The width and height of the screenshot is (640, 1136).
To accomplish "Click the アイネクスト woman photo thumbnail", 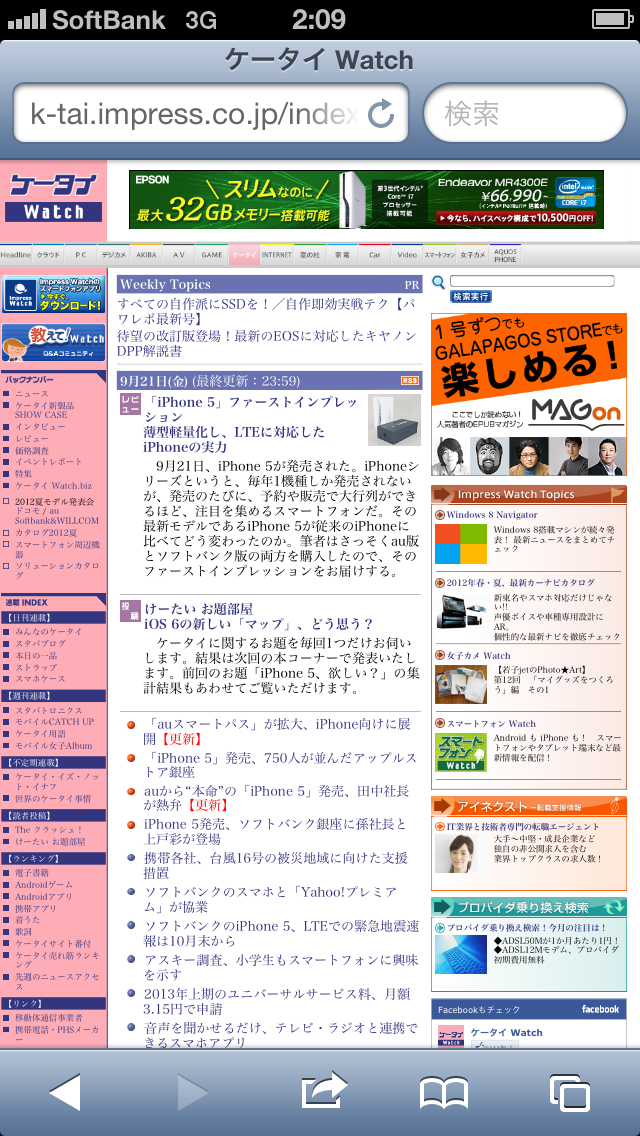I will 460,853.
